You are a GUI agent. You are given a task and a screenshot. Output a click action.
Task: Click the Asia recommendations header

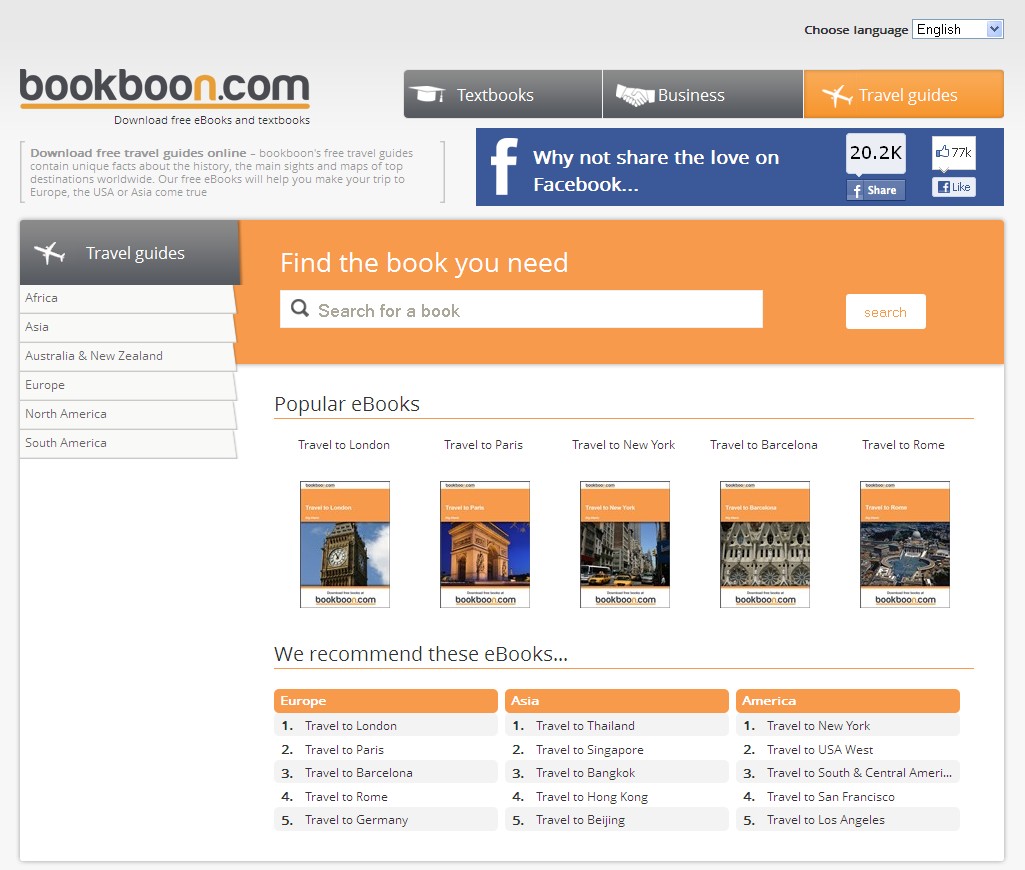tap(616, 701)
